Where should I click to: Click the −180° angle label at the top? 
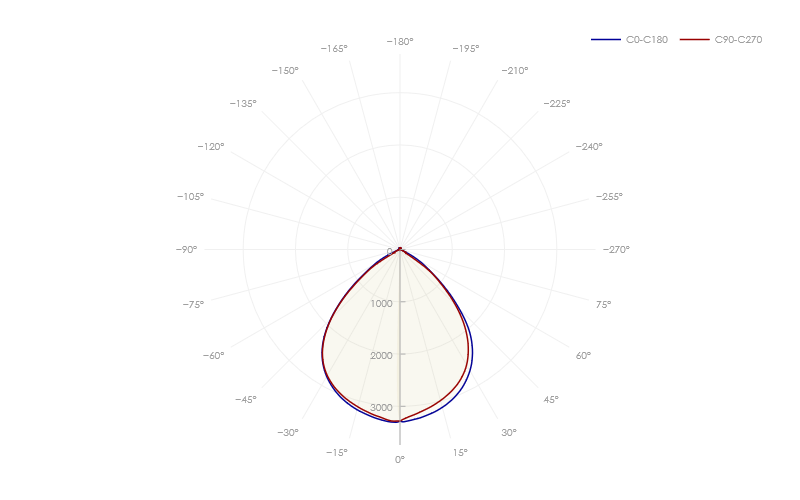pos(400,41)
